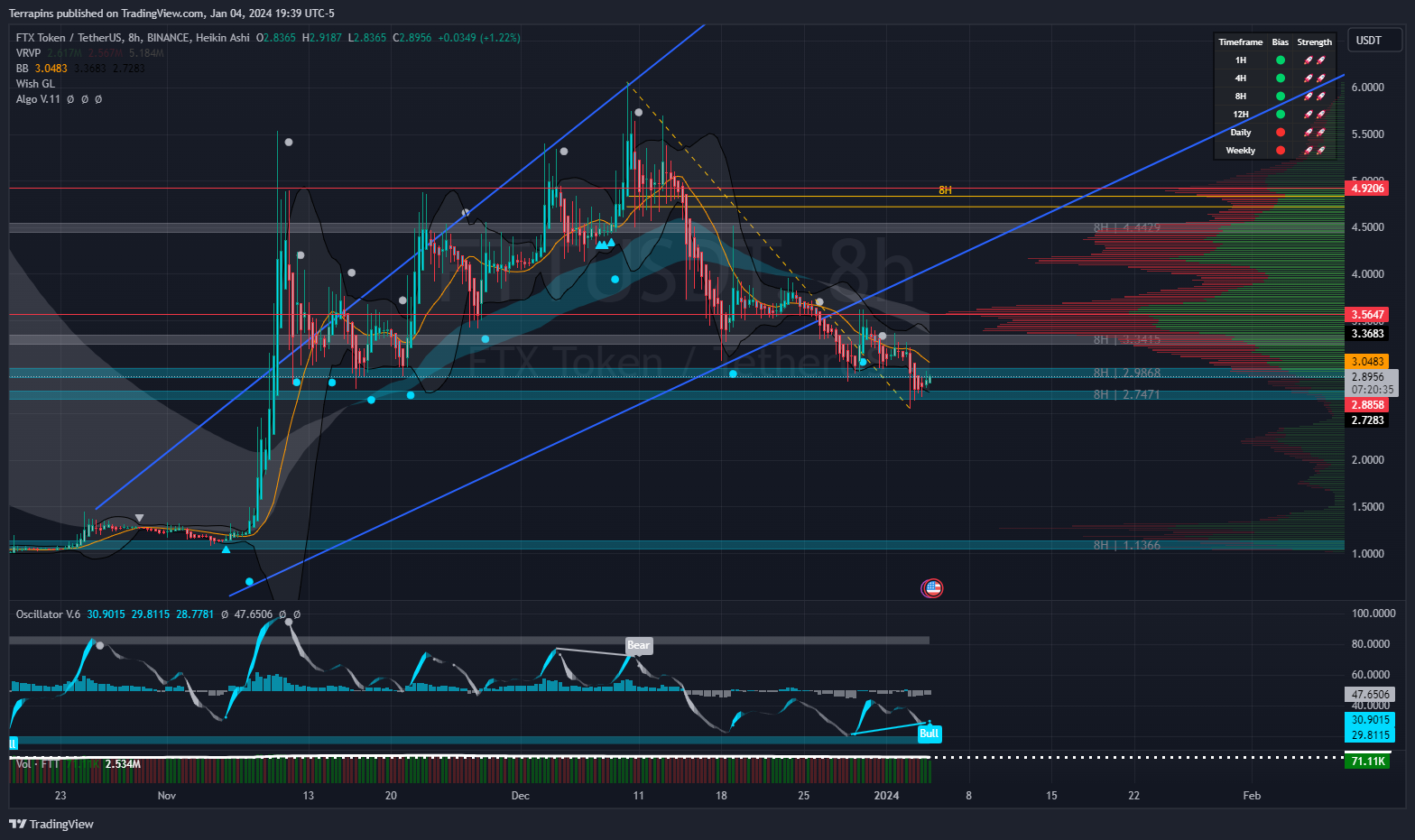This screenshot has height=840, width=1415.
Task: Click the 8H | 1.1366 level label
Action: [x=1126, y=545]
